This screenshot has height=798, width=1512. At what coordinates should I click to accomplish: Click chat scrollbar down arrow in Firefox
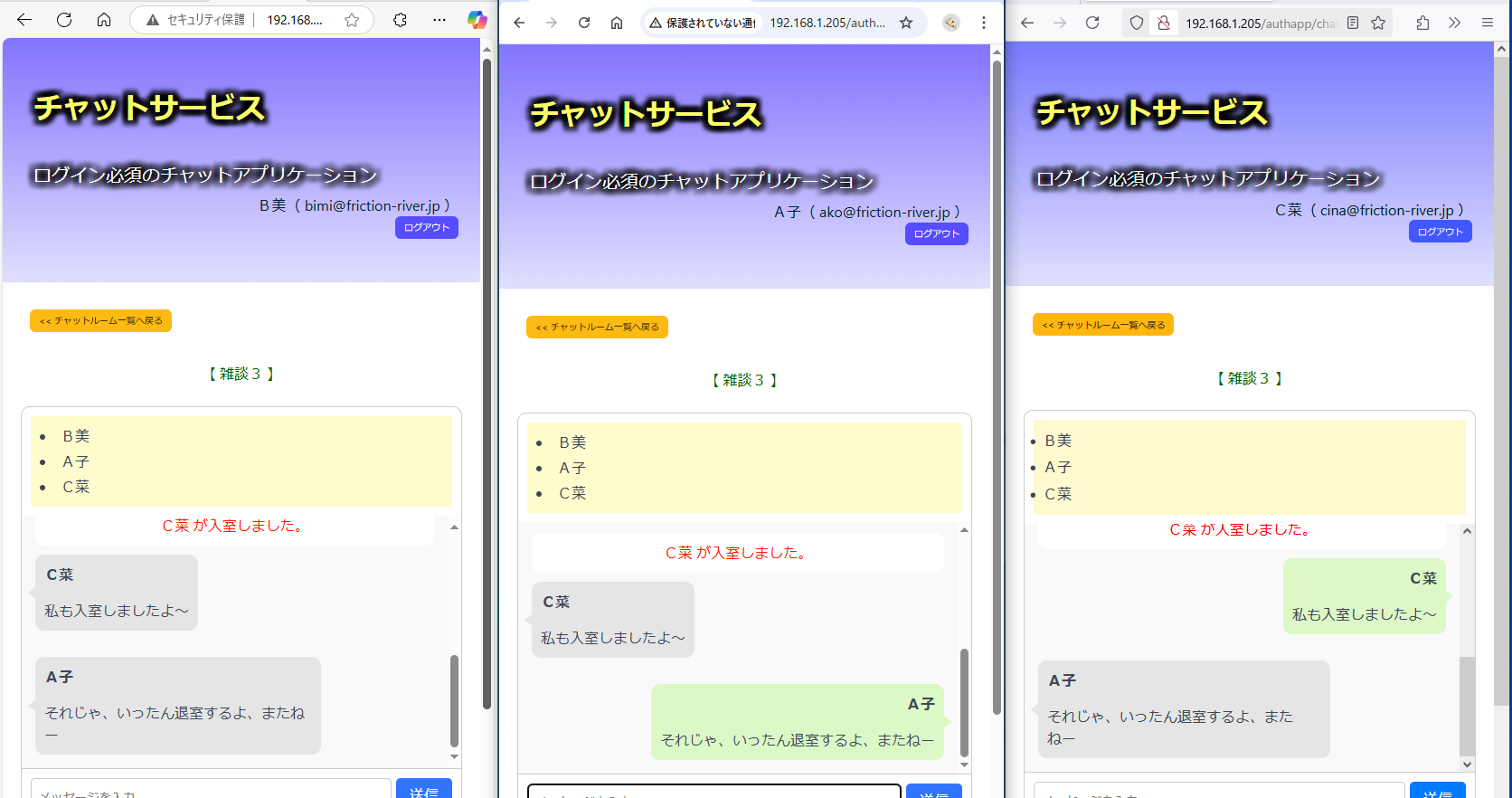point(1467,765)
